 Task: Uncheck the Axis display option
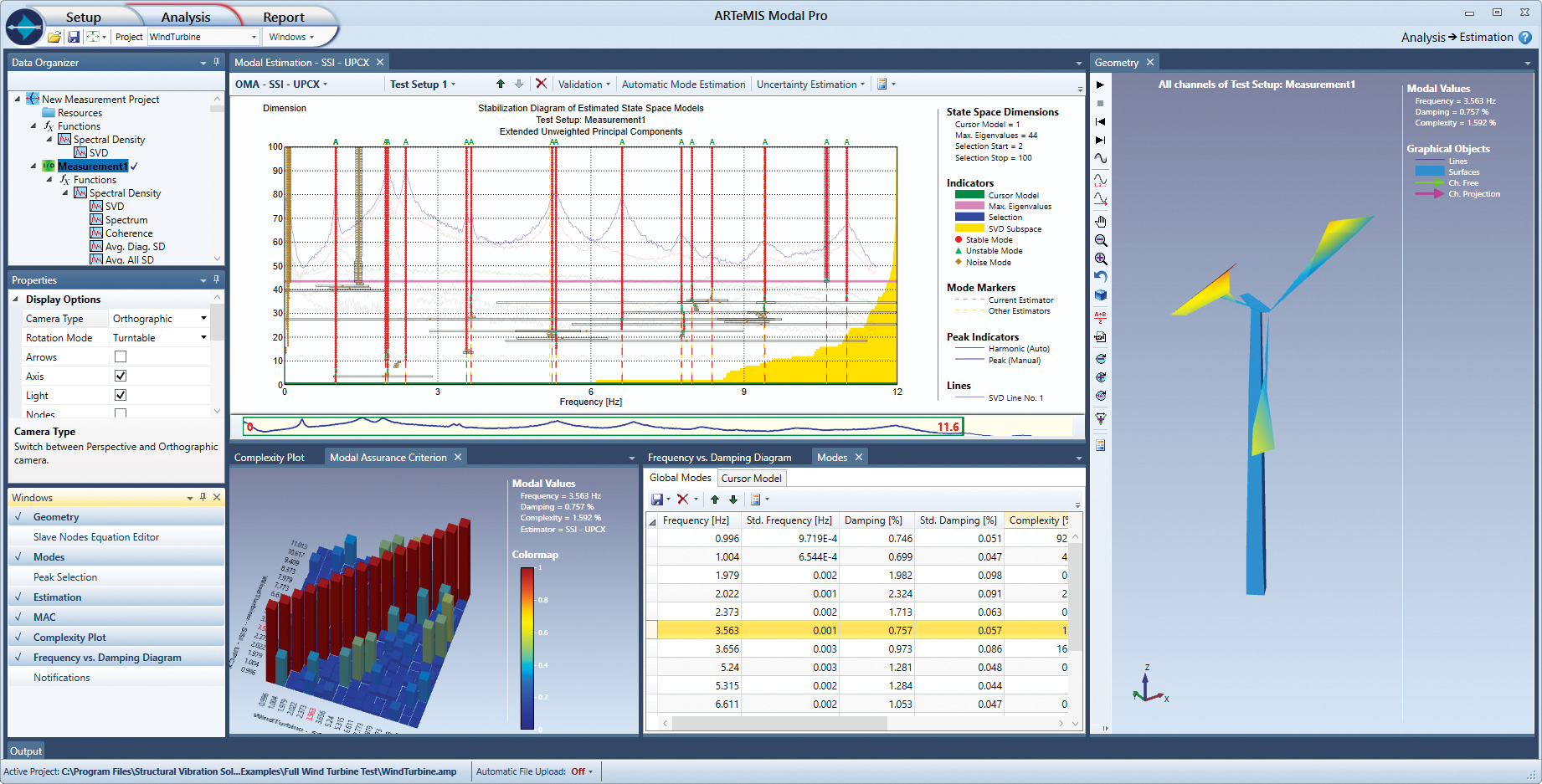pyautogui.click(x=121, y=376)
